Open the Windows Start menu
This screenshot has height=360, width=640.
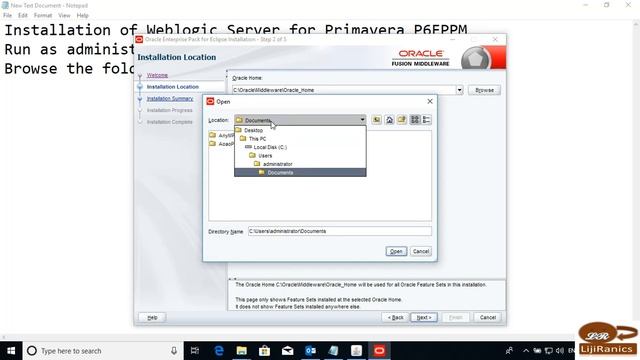[x=11, y=351]
